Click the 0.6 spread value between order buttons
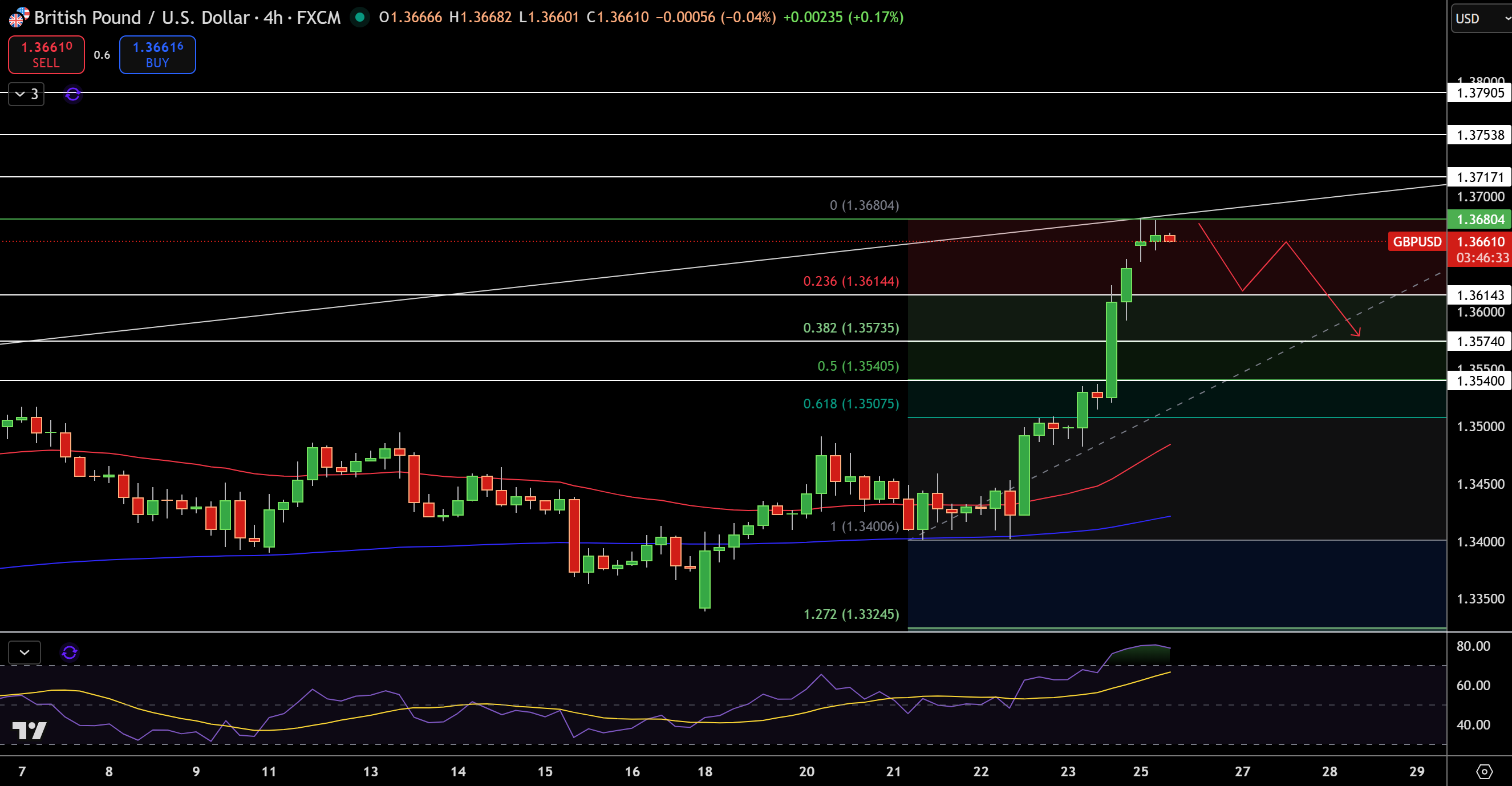The image size is (1512, 786). (101, 54)
